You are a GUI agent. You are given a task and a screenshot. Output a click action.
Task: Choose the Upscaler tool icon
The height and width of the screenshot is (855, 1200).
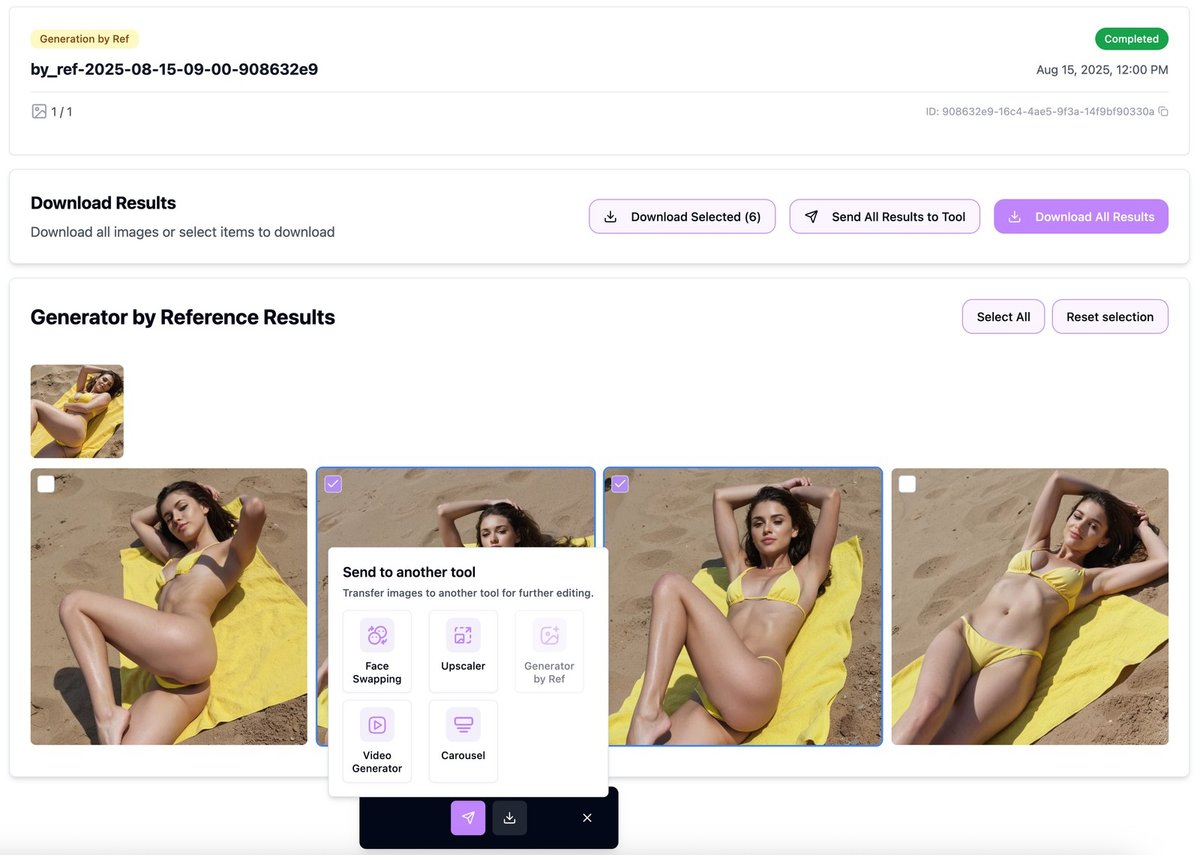[x=463, y=635]
